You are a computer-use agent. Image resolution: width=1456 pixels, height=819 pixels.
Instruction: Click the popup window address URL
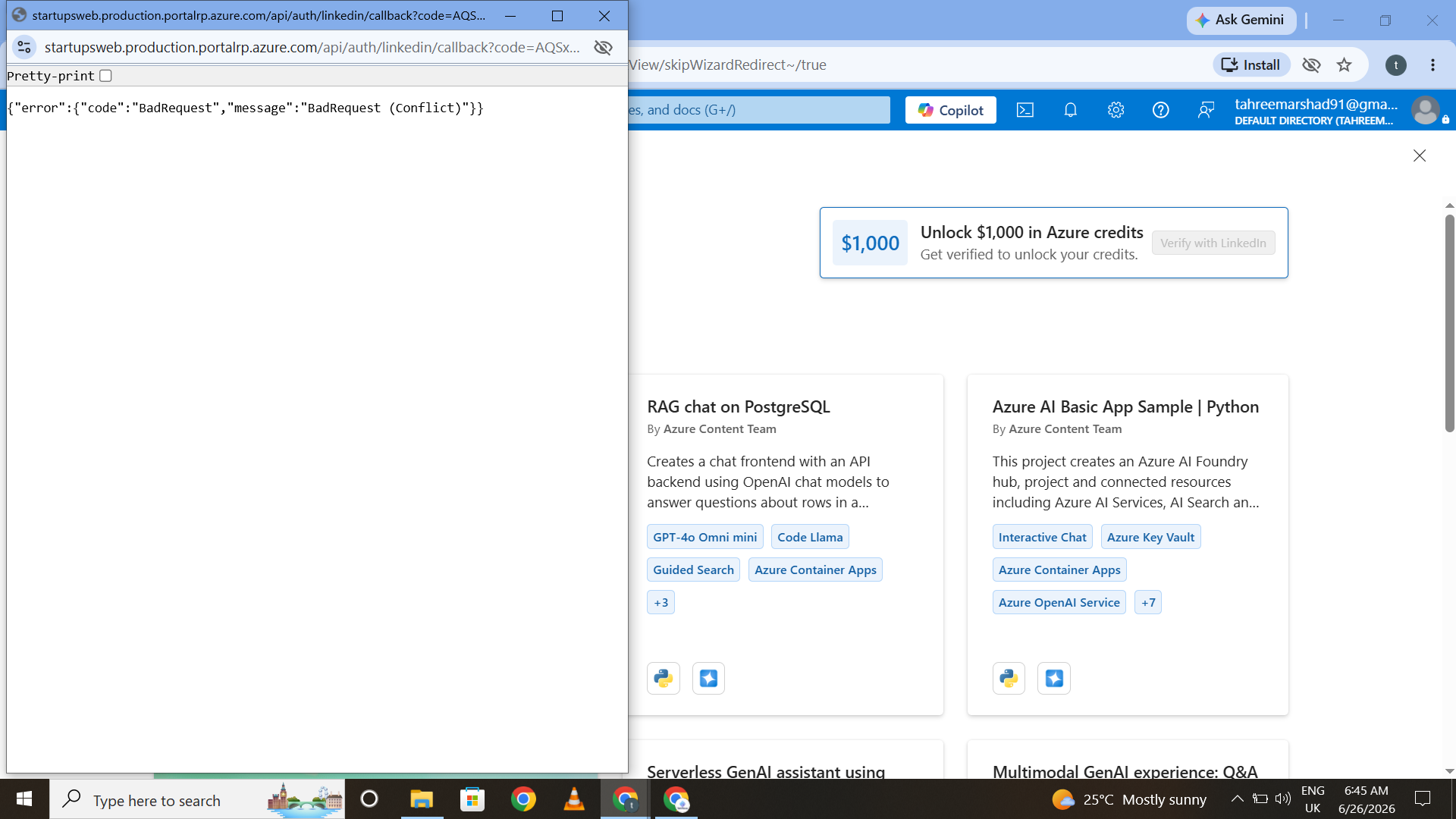point(312,48)
